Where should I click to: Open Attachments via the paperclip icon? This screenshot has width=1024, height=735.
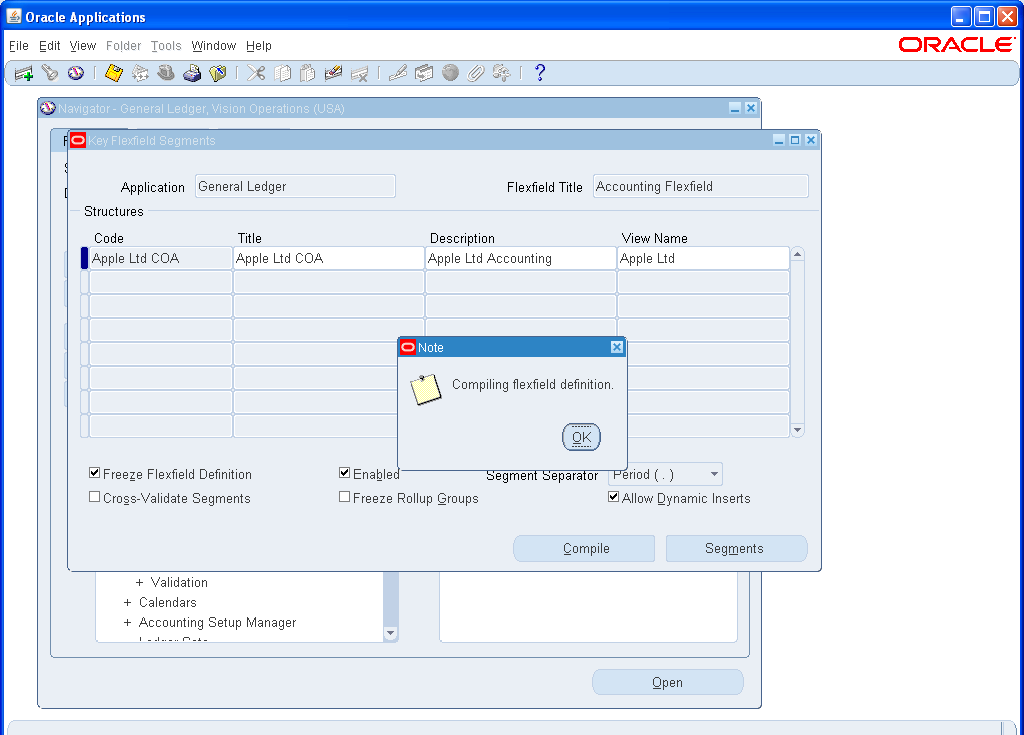(476, 72)
